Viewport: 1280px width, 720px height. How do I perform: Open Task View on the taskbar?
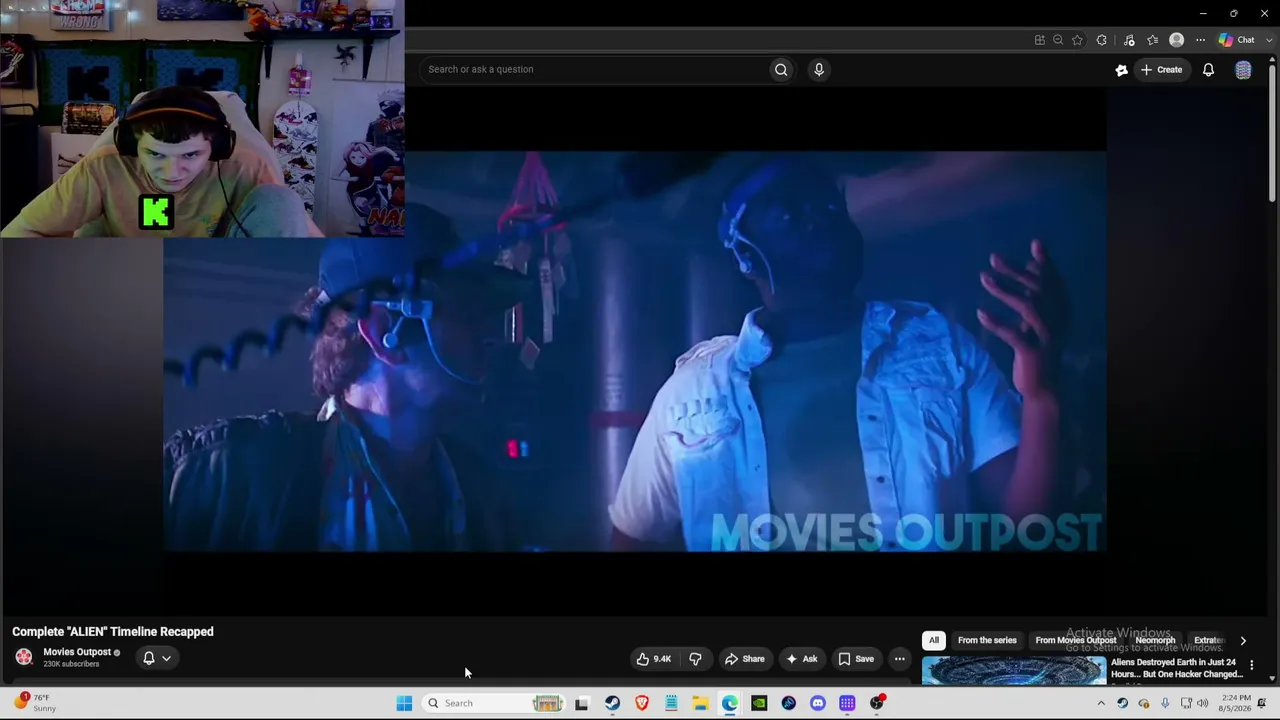coord(582,703)
